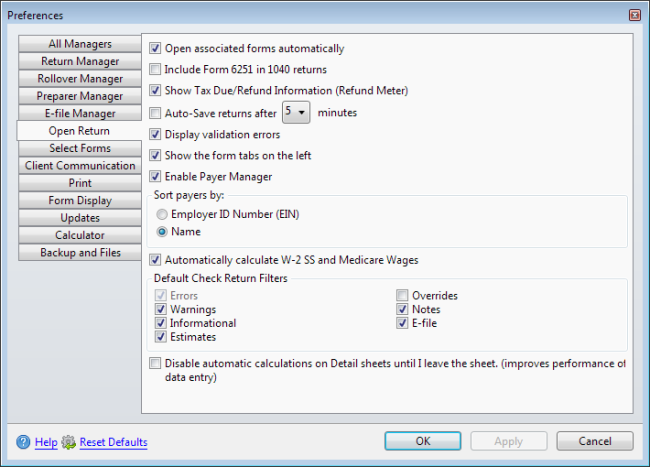
Task: Check the Overrides filter checkbox
Action: pyautogui.click(x=402, y=296)
